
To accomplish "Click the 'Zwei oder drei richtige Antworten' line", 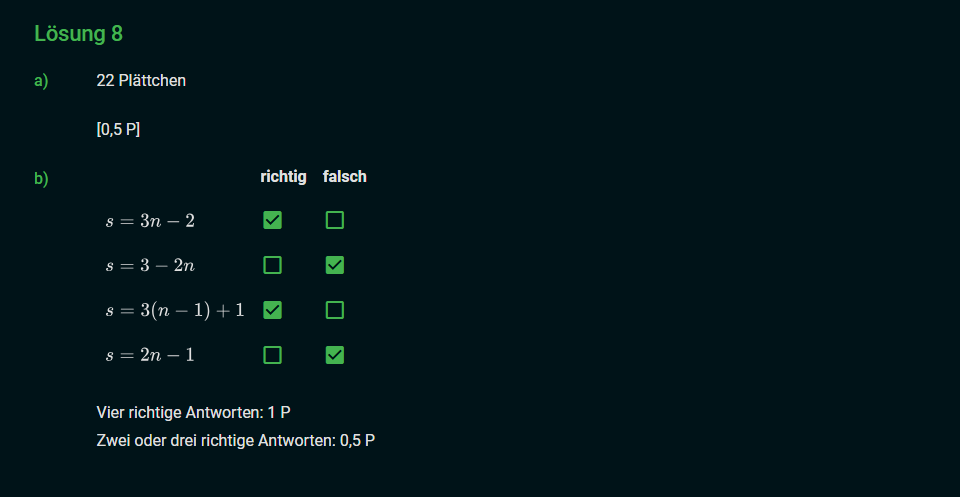I will click(235, 440).
